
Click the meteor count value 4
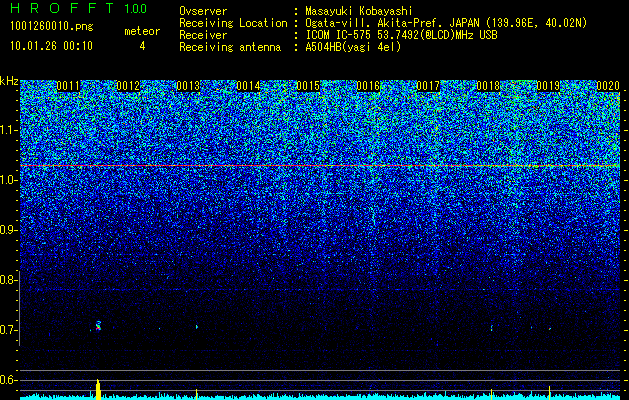[142, 46]
